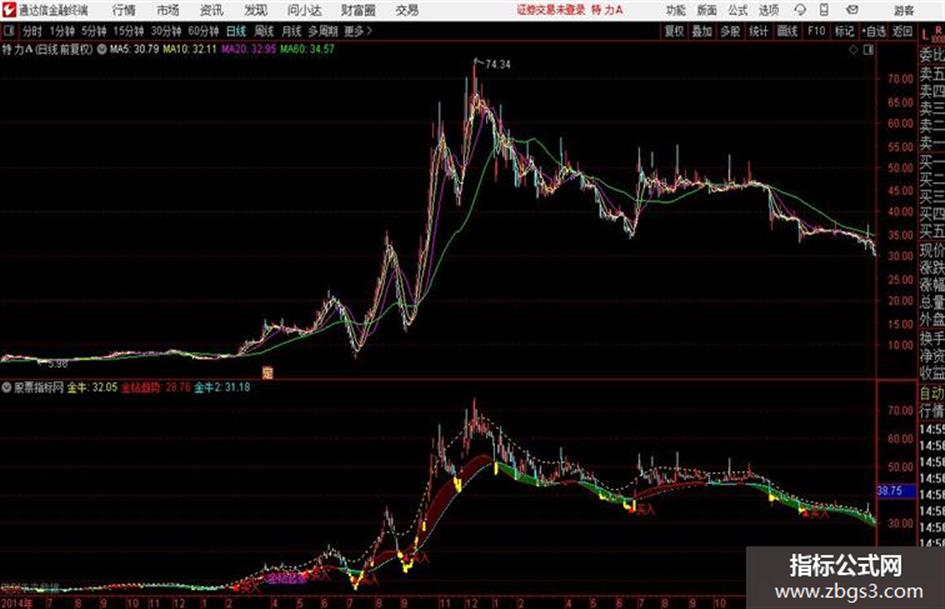
Task: Toggle the side panel icon at chart top right
Action: (868, 50)
